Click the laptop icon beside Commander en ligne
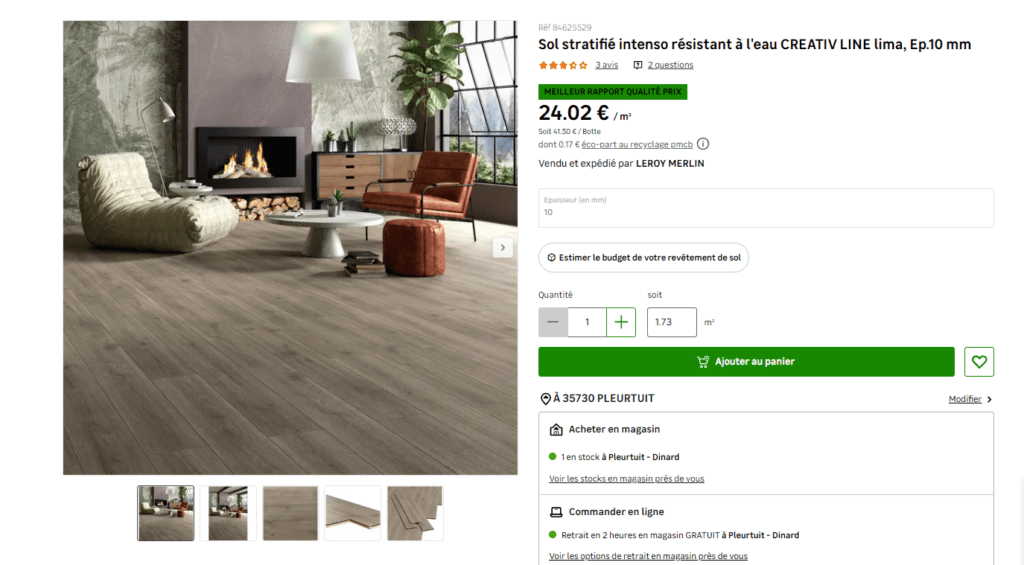1024x565 pixels. pos(556,511)
